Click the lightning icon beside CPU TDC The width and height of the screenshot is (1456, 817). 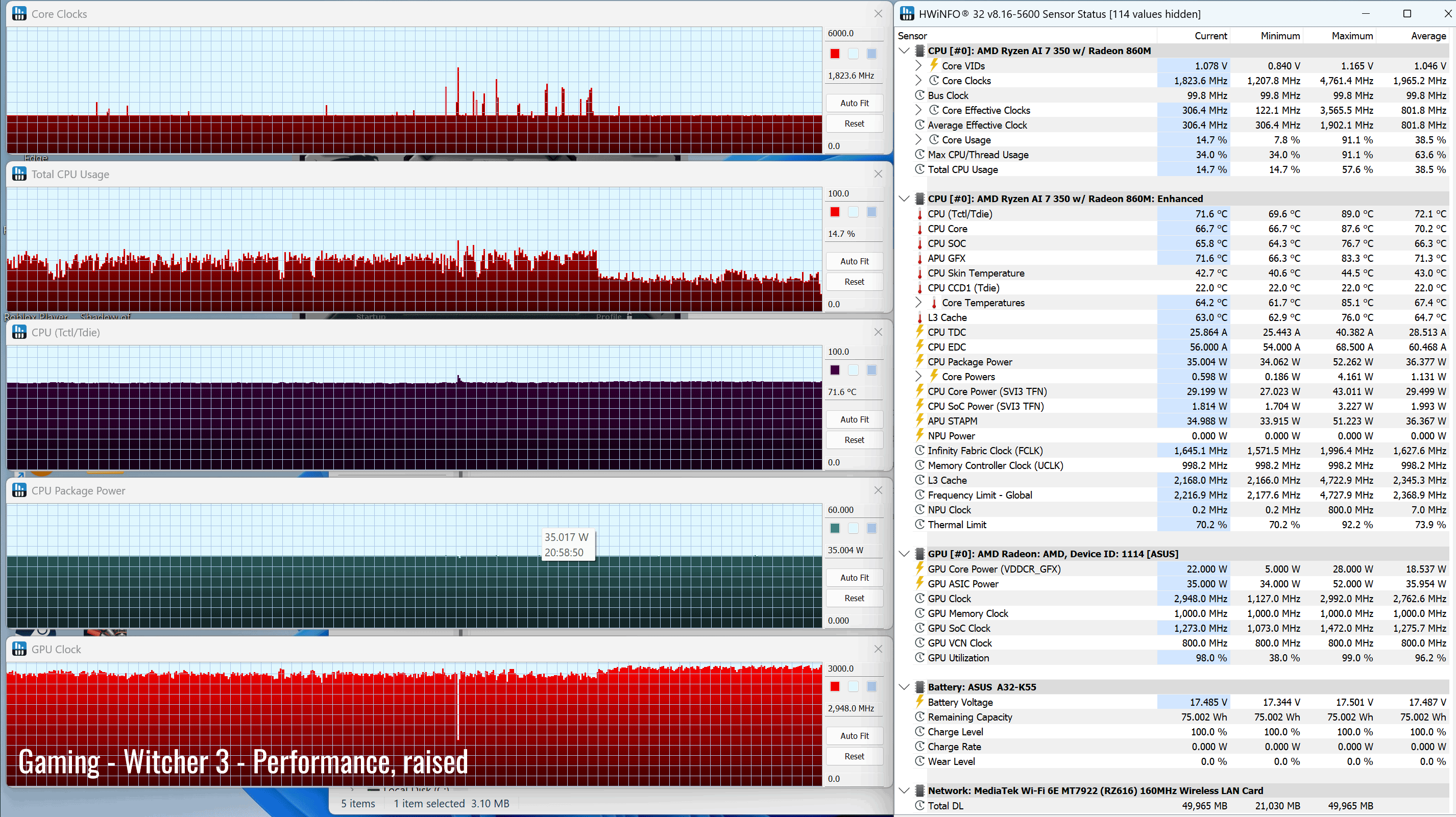pos(919,332)
